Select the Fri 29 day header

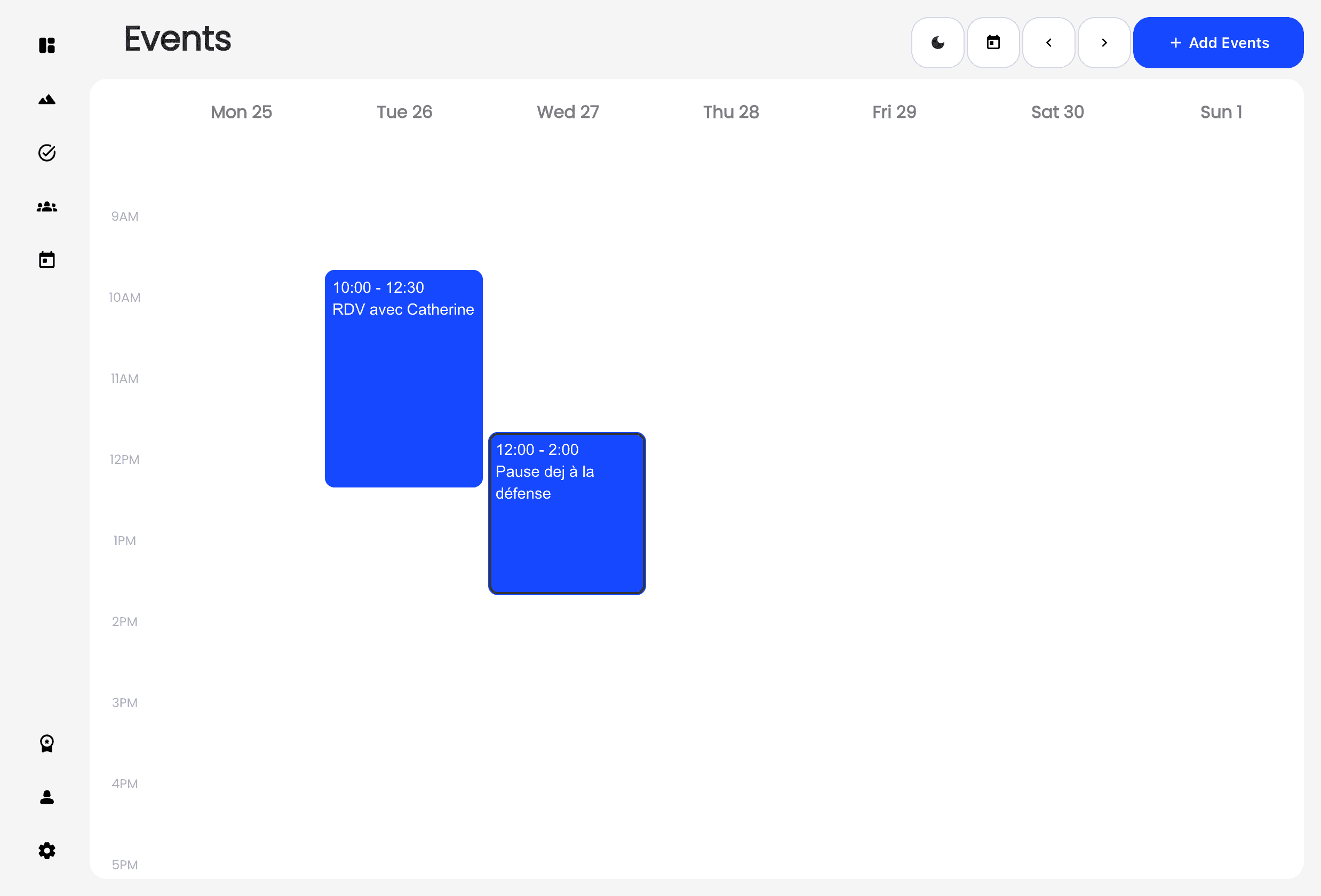[x=894, y=111]
